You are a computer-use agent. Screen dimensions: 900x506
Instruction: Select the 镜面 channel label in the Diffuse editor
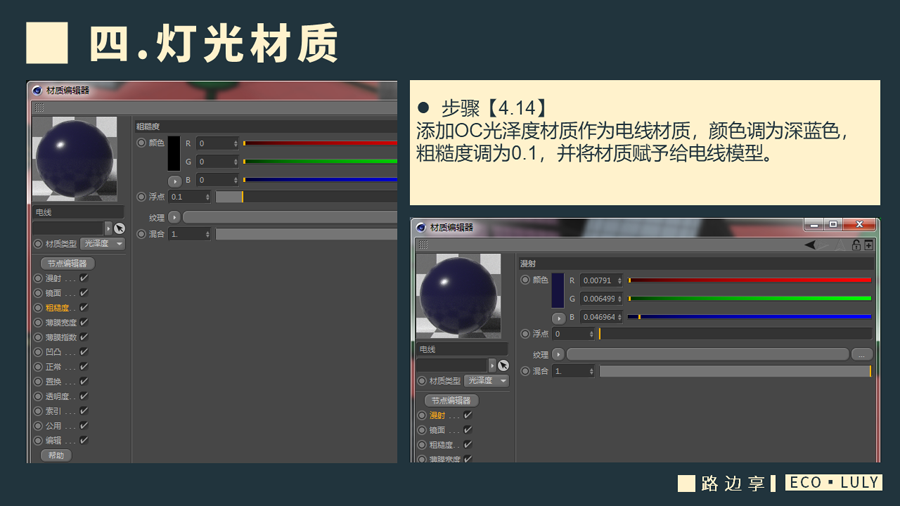click(437, 430)
